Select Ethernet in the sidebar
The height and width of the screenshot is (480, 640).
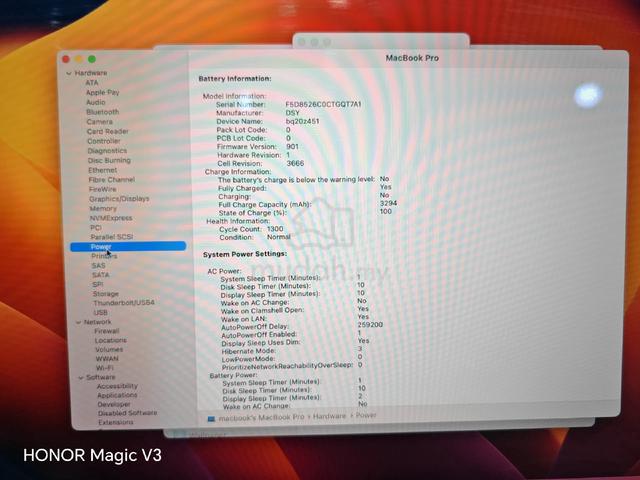pos(103,170)
